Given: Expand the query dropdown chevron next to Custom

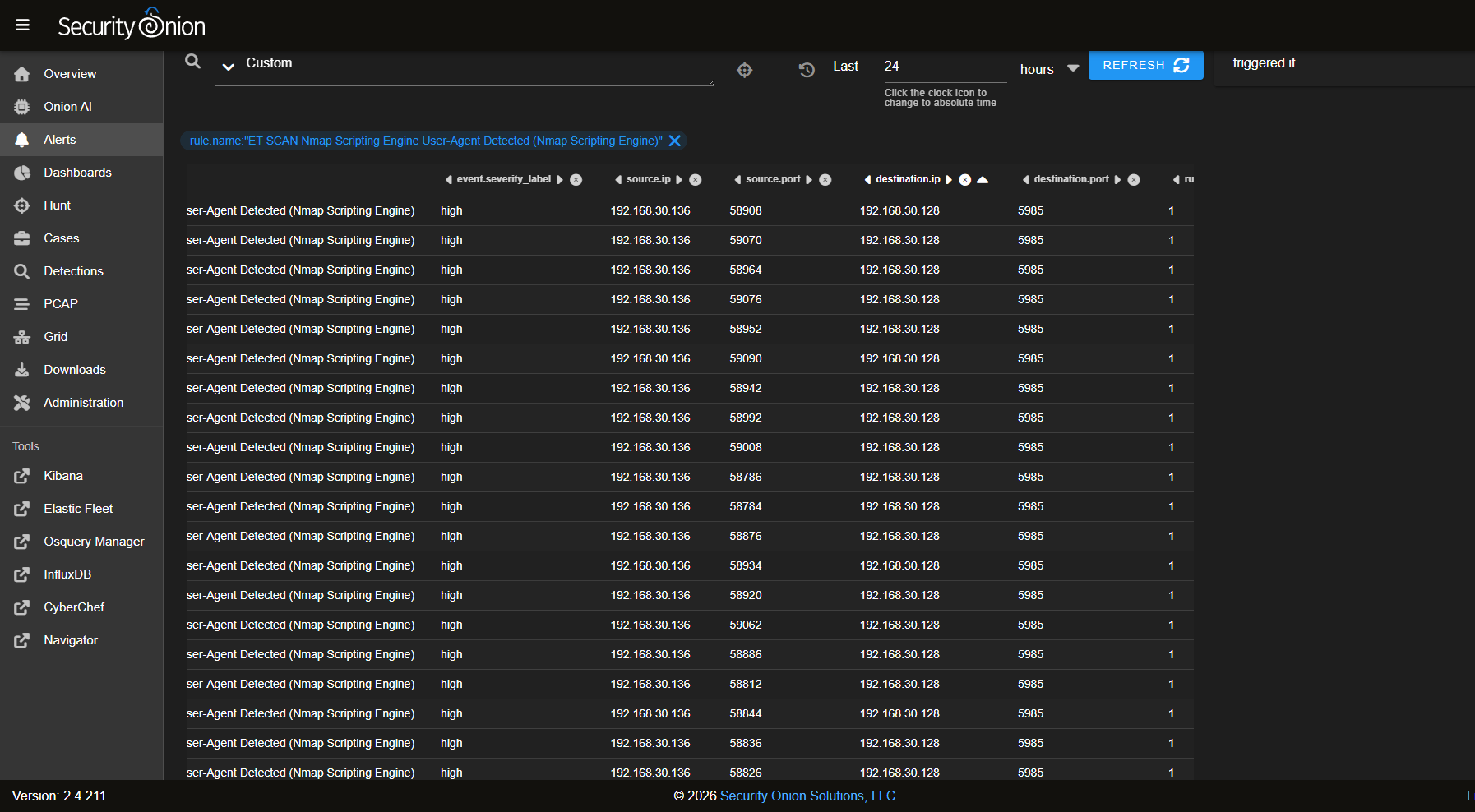Looking at the screenshot, I should coord(229,67).
